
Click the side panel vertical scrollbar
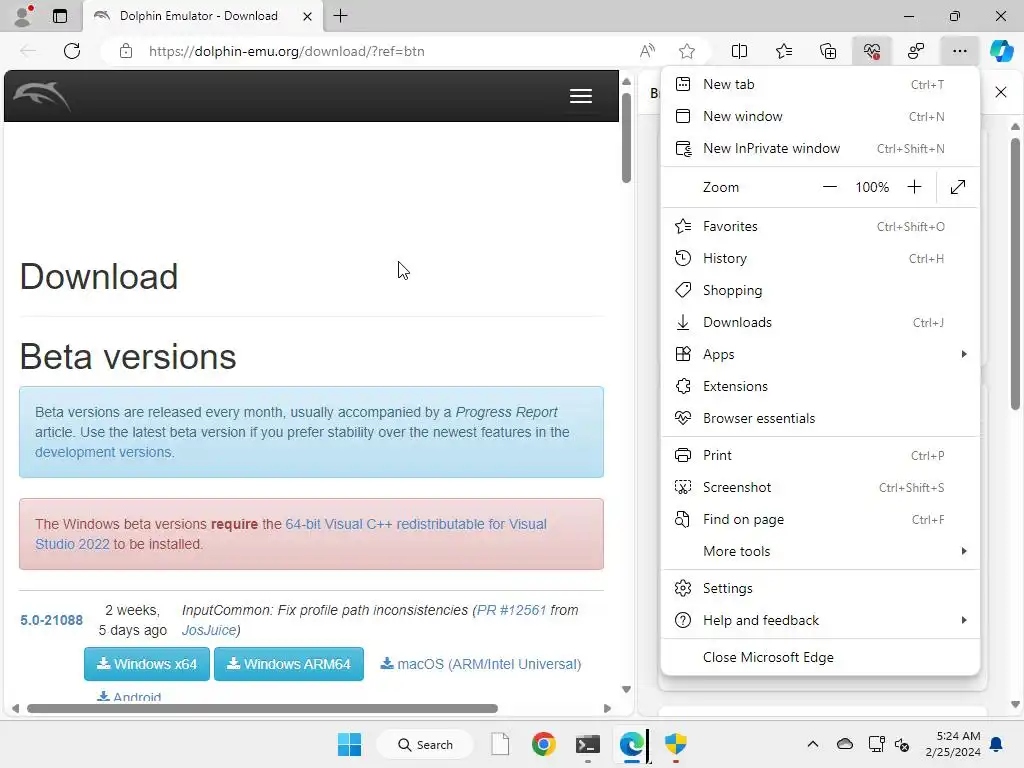(1015, 273)
